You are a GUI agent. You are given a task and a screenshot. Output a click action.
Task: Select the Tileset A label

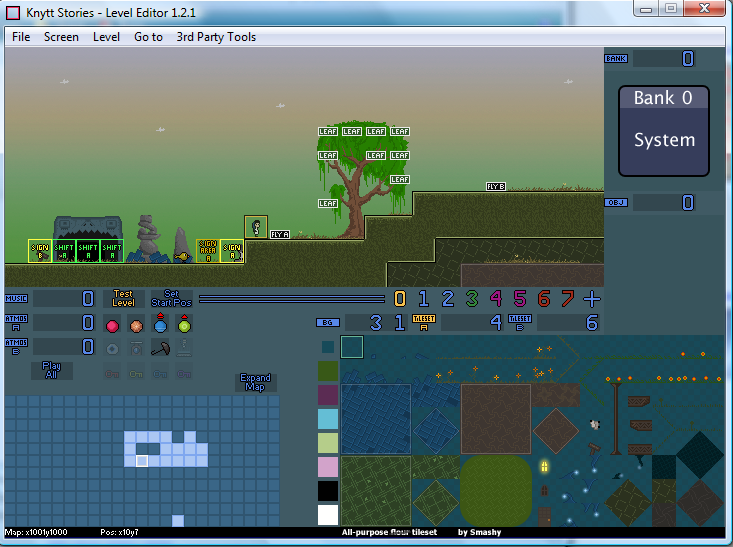[424, 322]
